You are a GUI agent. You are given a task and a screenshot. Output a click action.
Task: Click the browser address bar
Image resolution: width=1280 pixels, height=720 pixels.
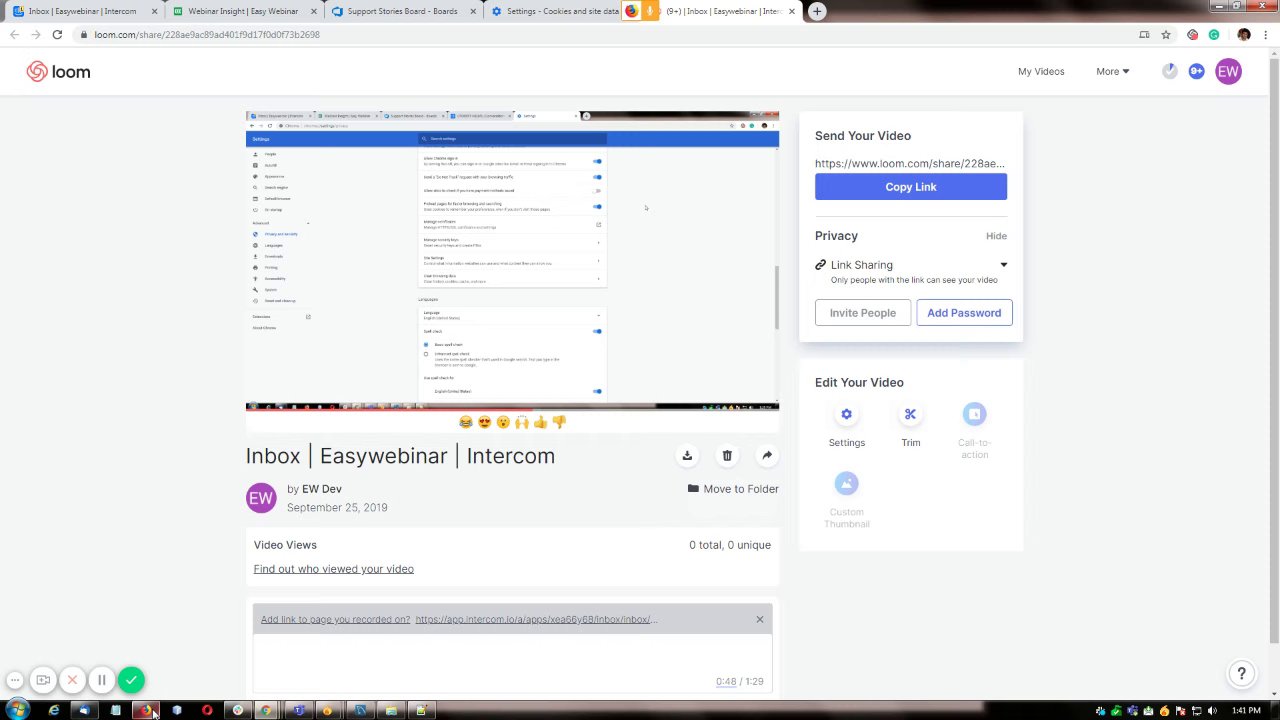pos(600,34)
